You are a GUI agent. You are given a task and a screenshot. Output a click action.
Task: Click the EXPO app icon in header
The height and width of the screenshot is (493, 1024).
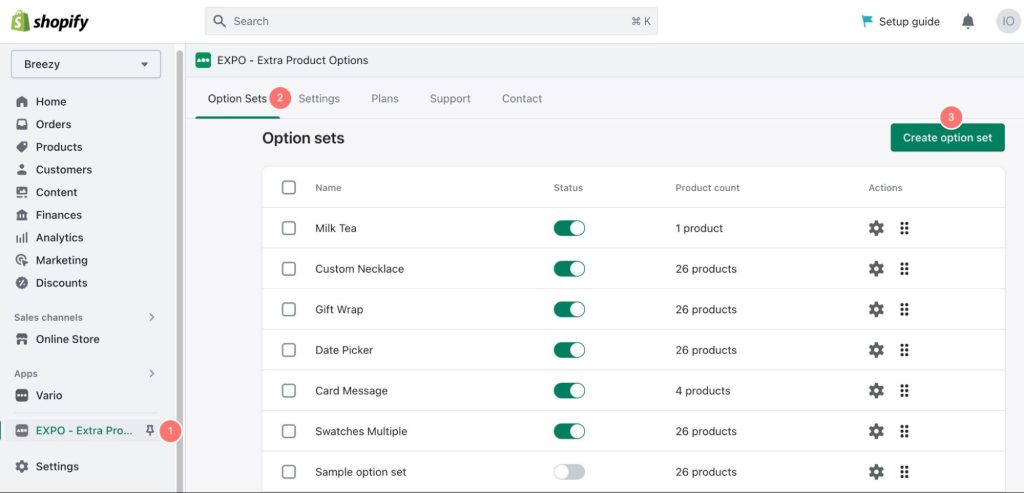pos(203,60)
